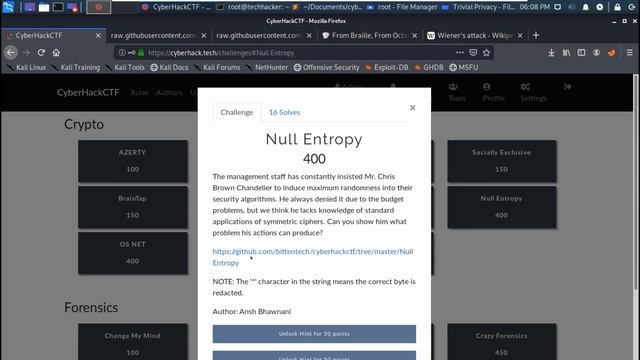This screenshot has width=640, height=360.
Task: Show site information icon in address bar
Action: point(122,53)
